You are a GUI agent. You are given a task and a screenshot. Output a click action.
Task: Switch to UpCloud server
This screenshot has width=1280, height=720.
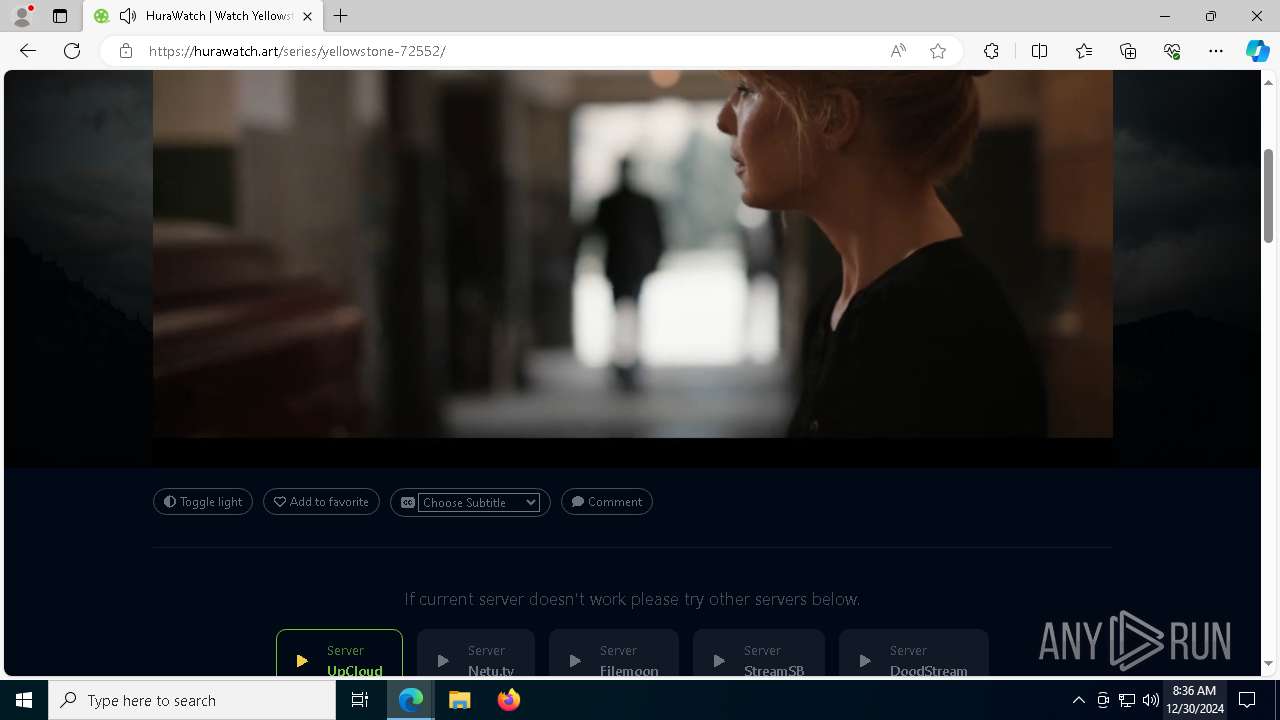click(339, 654)
